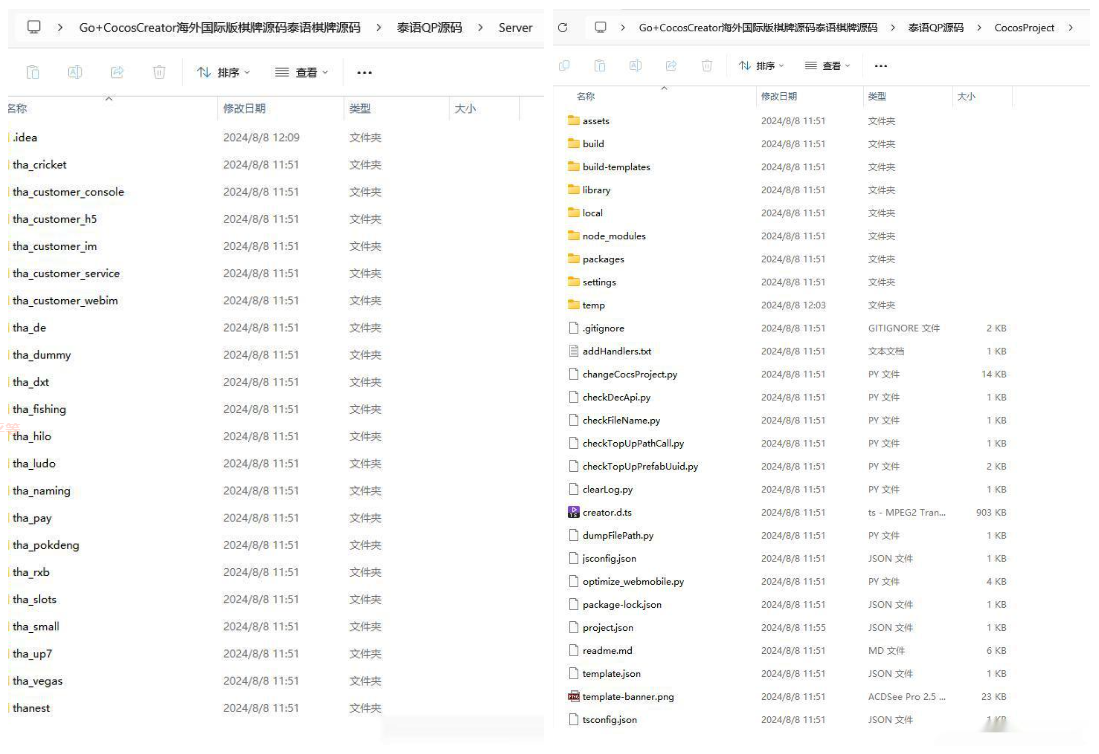
Task: Sort Server list by 修改日期 column header
Action: [x=244, y=108]
